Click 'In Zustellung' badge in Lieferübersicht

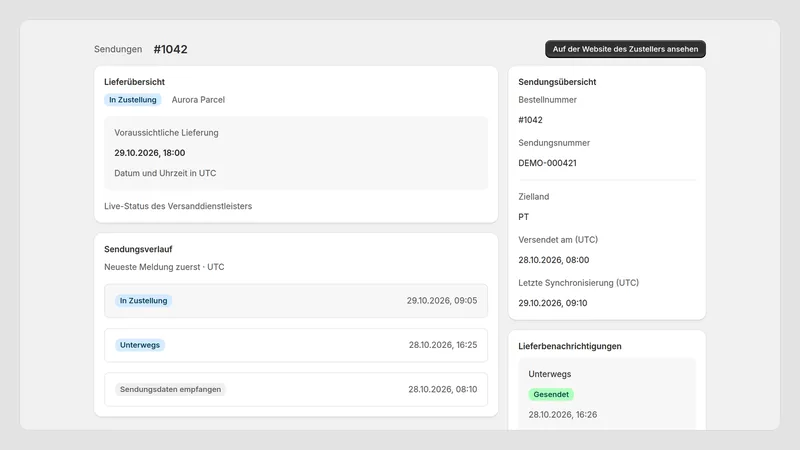point(133,99)
